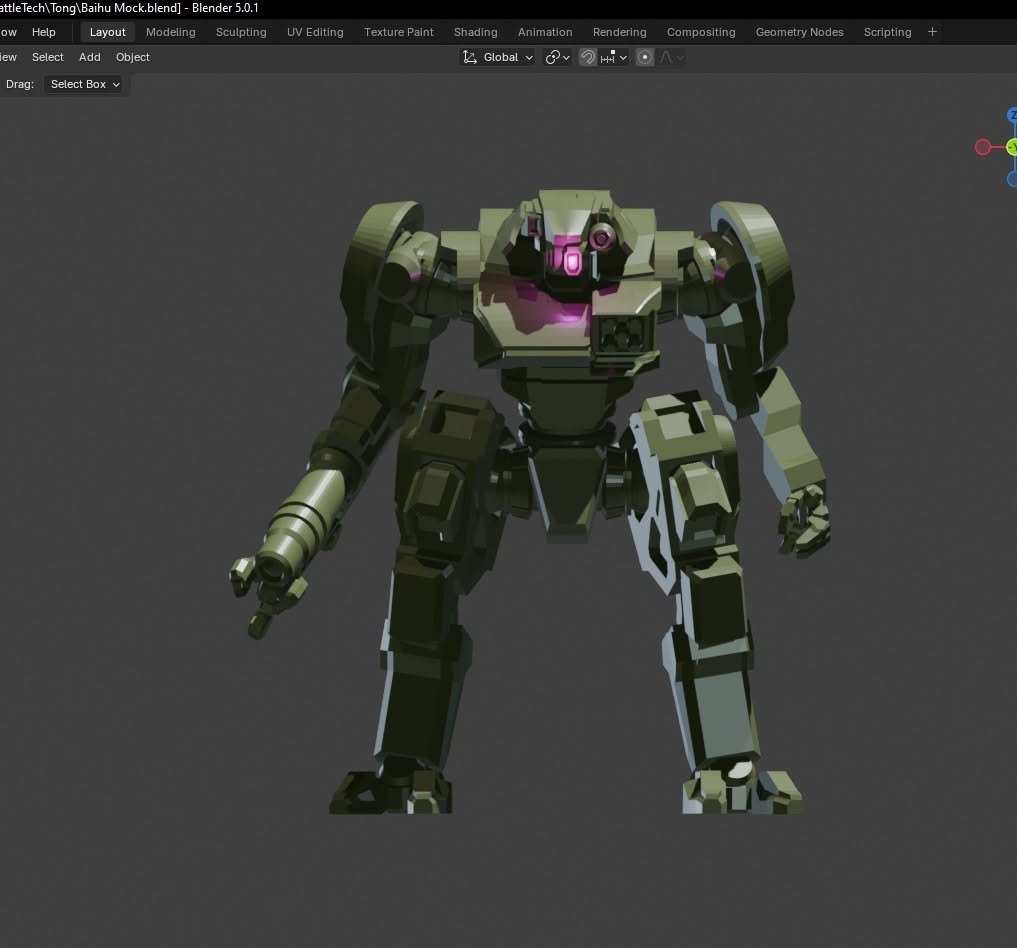
Task: Open the viewport Add menu
Action: pos(90,57)
